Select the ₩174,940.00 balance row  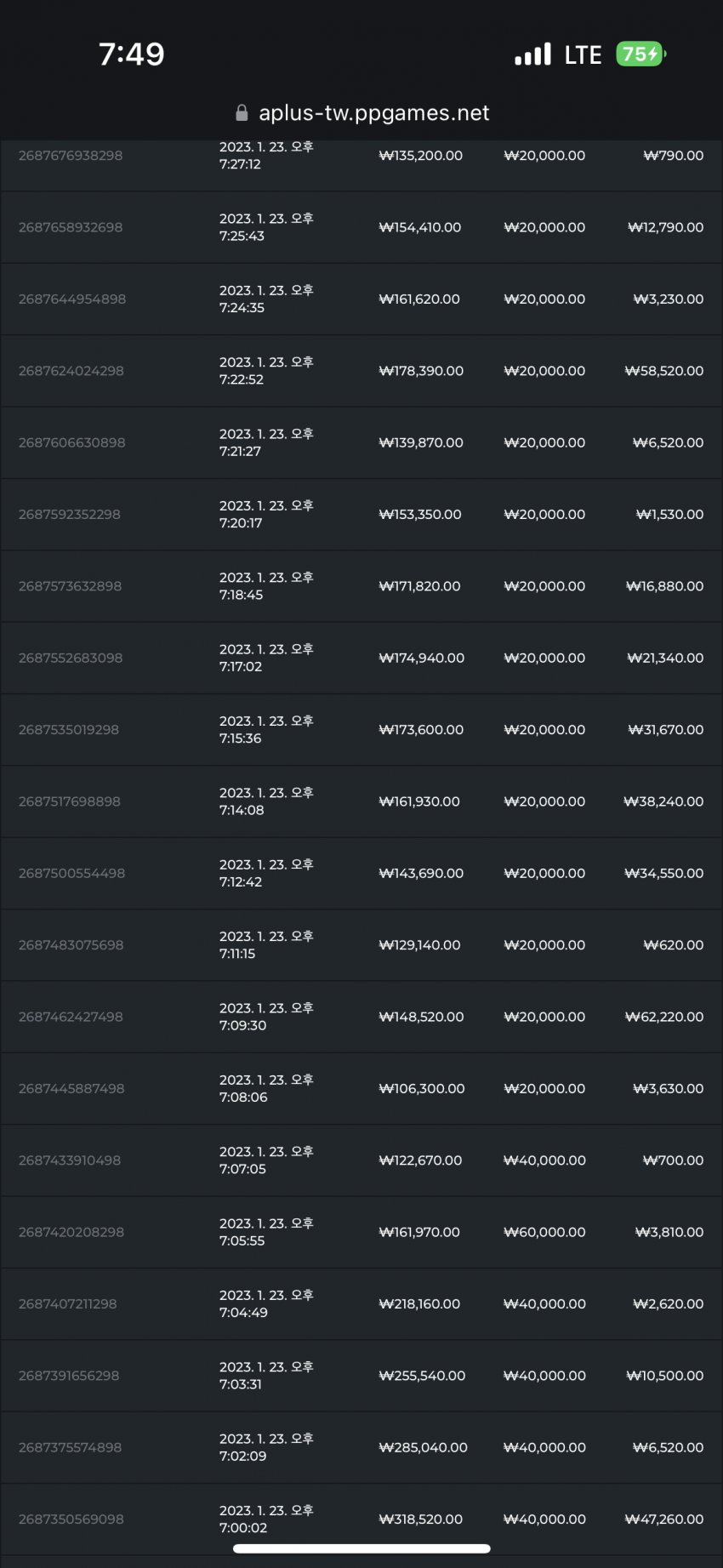[361, 658]
